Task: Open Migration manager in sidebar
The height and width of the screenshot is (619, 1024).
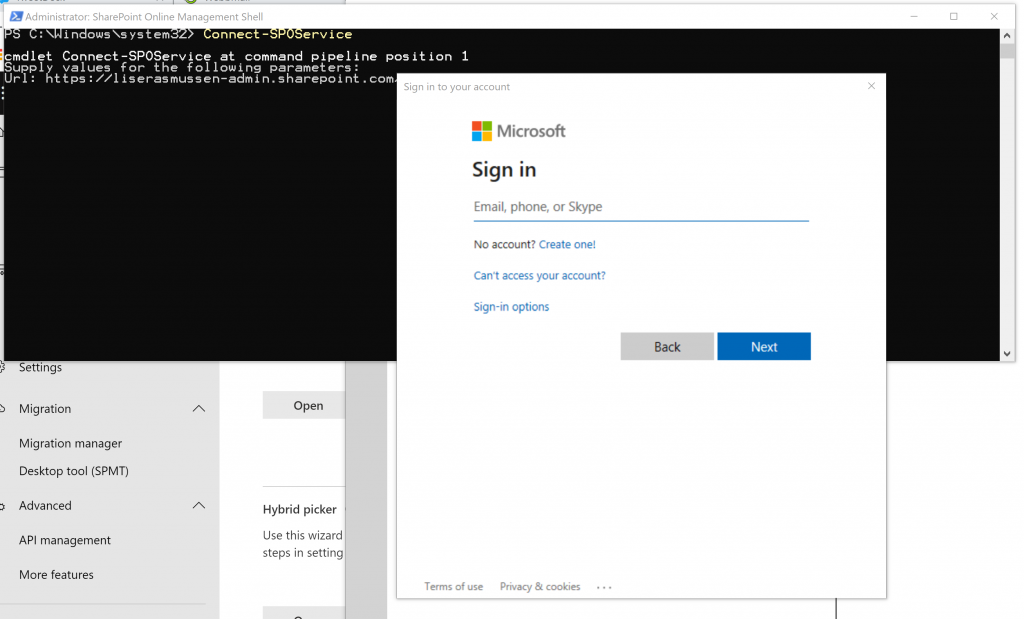Action: point(71,443)
